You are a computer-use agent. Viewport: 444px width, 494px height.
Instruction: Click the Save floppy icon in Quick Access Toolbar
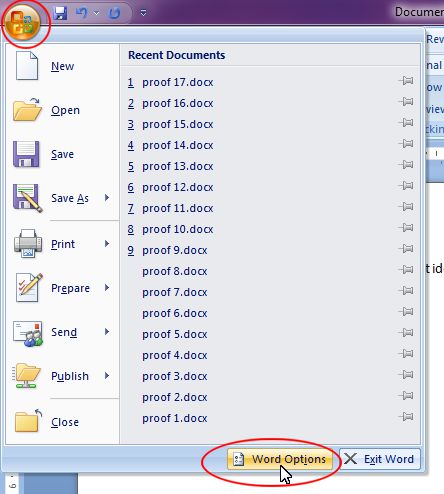(60, 13)
